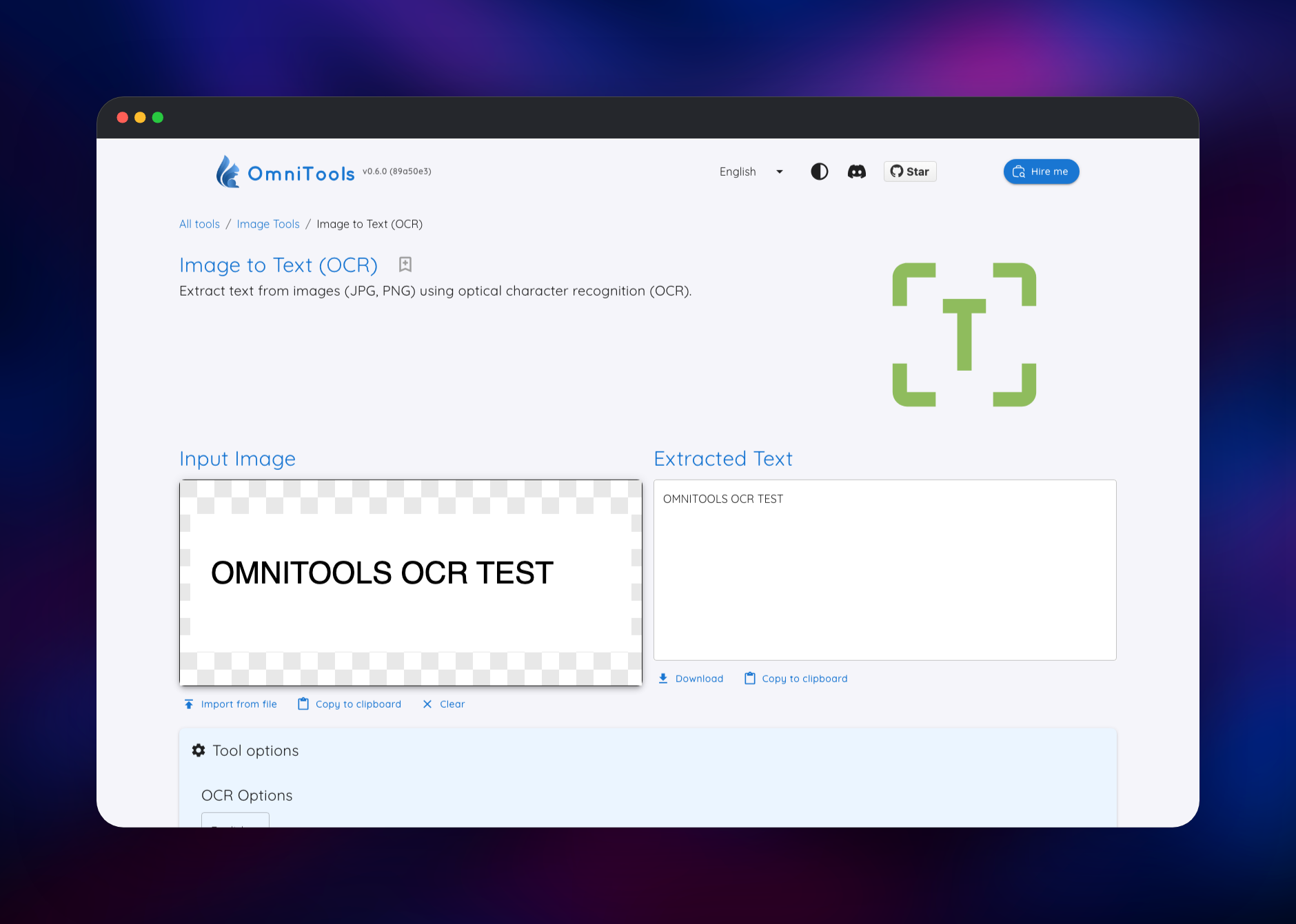The height and width of the screenshot is (924, 1296).
Task: Click the red close window button
Action: pos(123,117)
